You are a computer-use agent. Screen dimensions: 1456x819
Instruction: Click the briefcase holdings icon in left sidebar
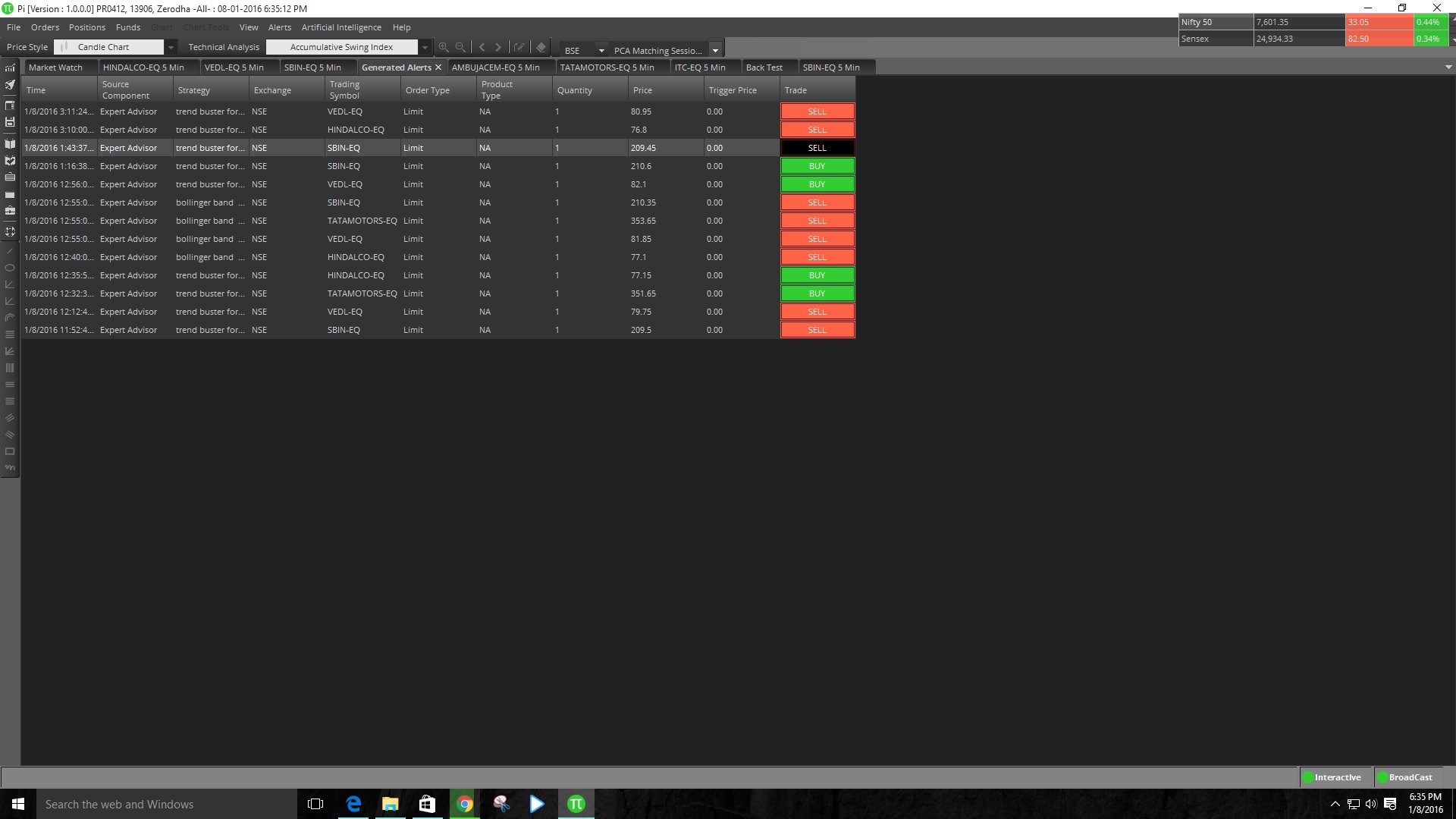[x=10, y=177]
